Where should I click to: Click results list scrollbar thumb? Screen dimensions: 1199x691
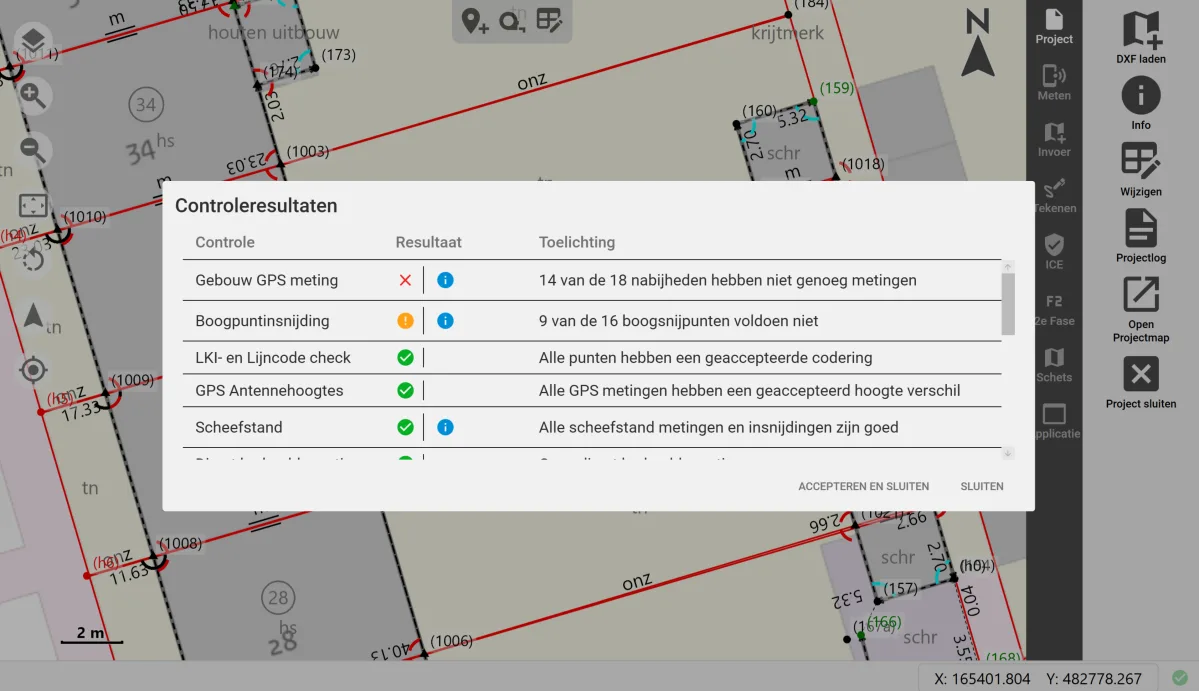coord(1008,304)
